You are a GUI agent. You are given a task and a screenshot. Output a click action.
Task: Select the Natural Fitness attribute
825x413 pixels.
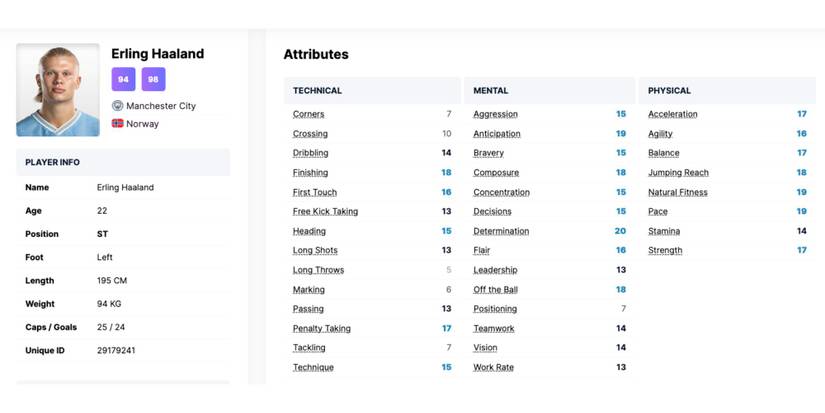coord(678,192)
